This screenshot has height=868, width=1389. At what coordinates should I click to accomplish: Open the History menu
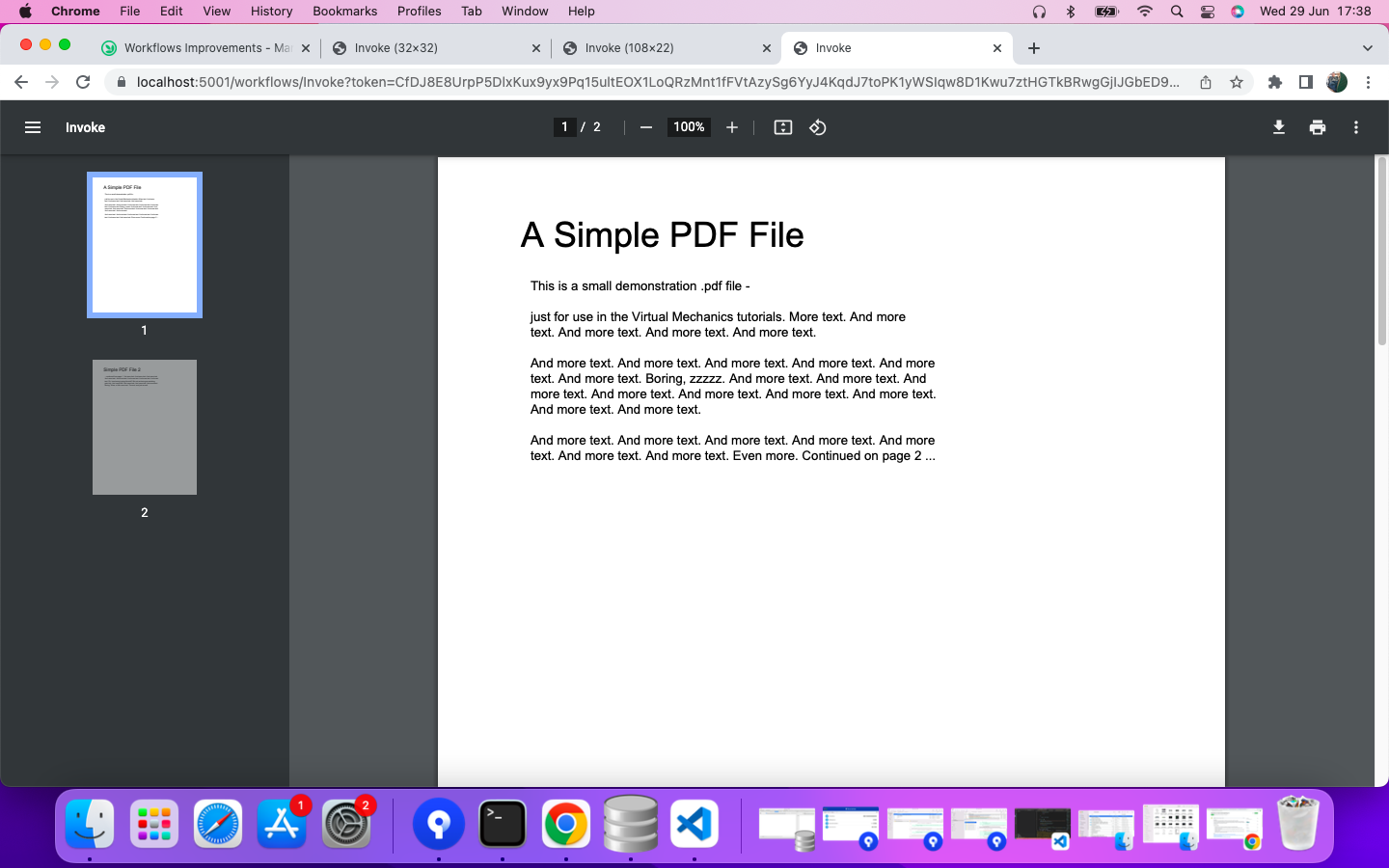271,11
